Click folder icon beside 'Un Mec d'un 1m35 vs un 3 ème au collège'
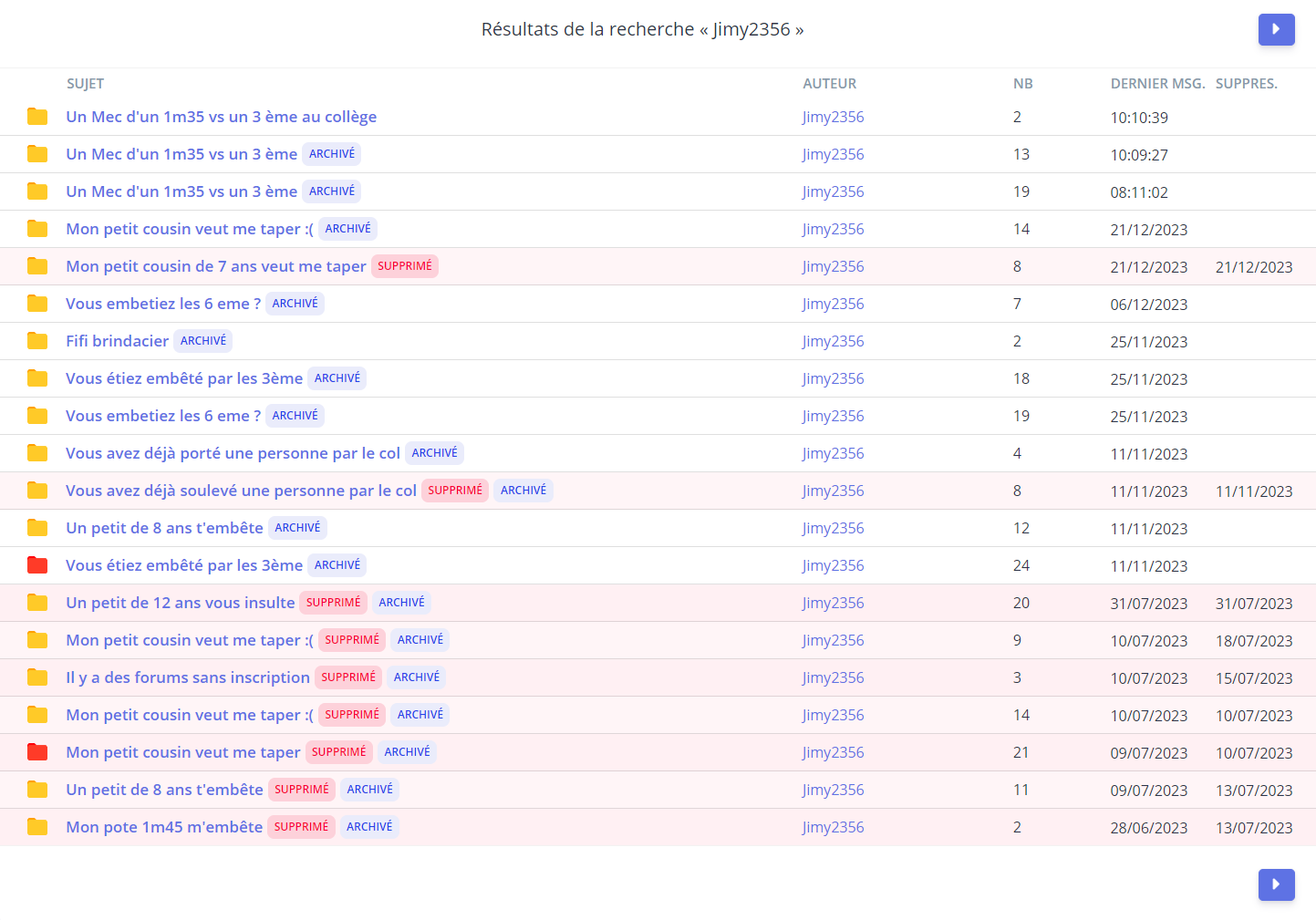The height and width of the screenshot is (920, 1316). click(x=37, y=117)
